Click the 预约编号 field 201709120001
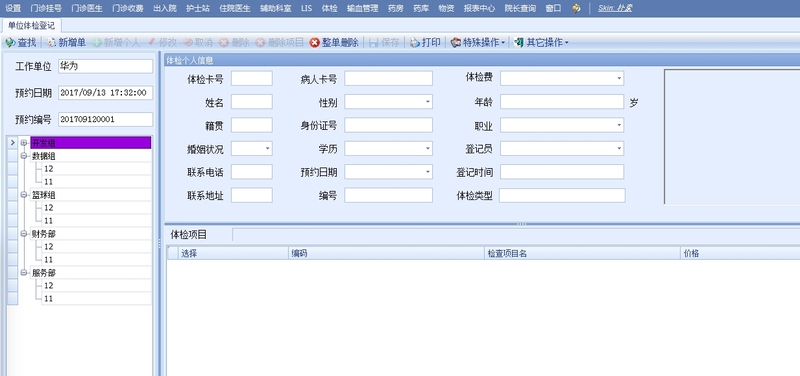The width and height of the screenshot is (800, 376). tap(106, 119)
